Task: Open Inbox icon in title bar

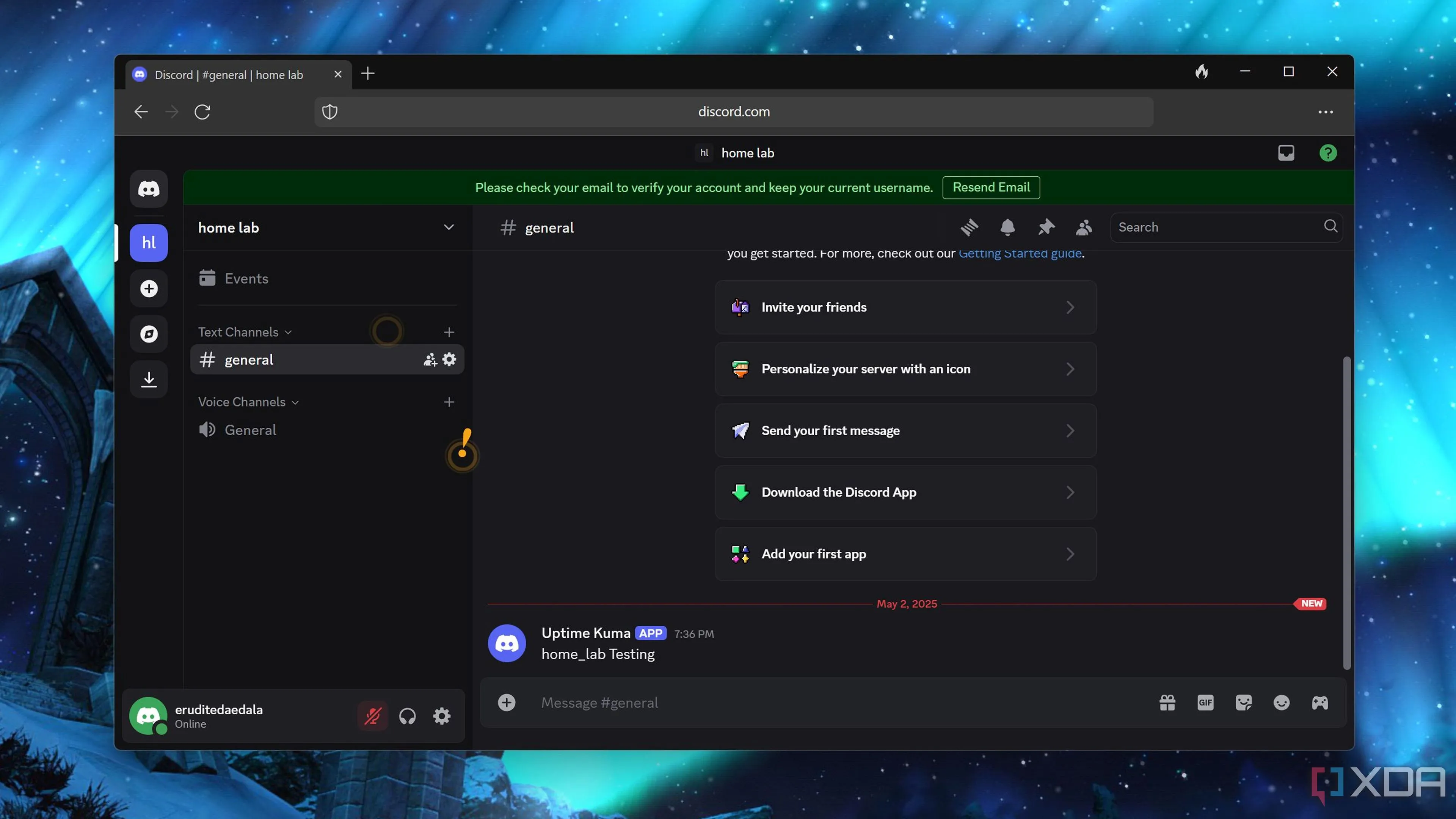Action: 1286,152
